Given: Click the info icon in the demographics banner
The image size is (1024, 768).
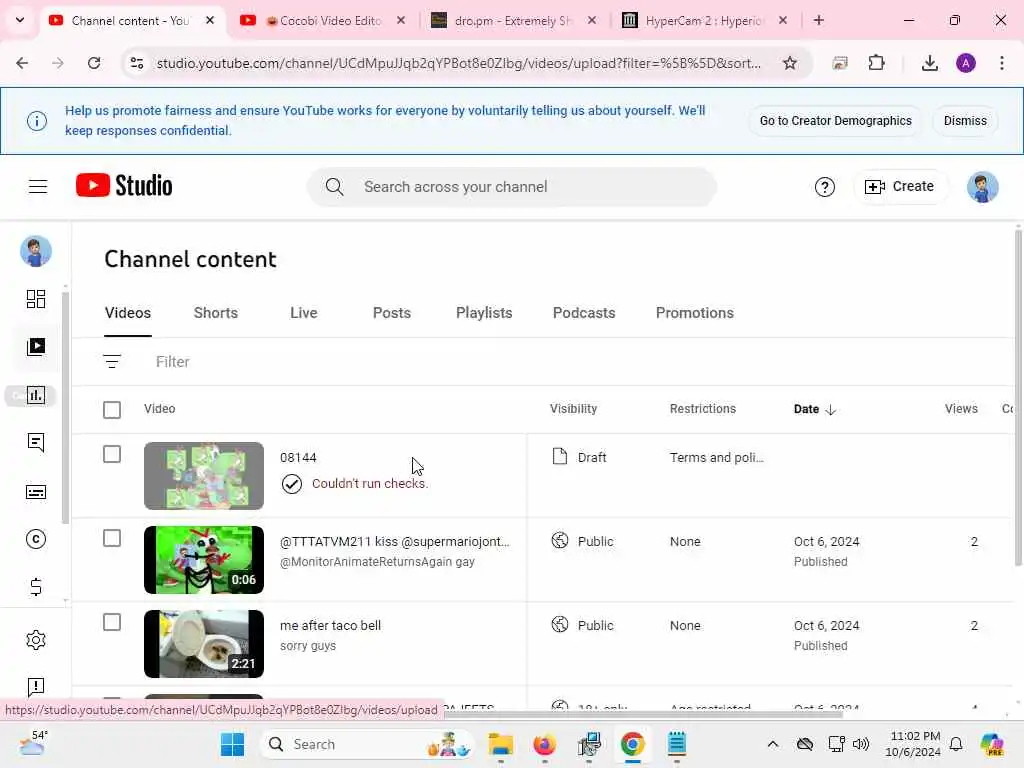Looking at the screenshot, I should click(37, 121).
